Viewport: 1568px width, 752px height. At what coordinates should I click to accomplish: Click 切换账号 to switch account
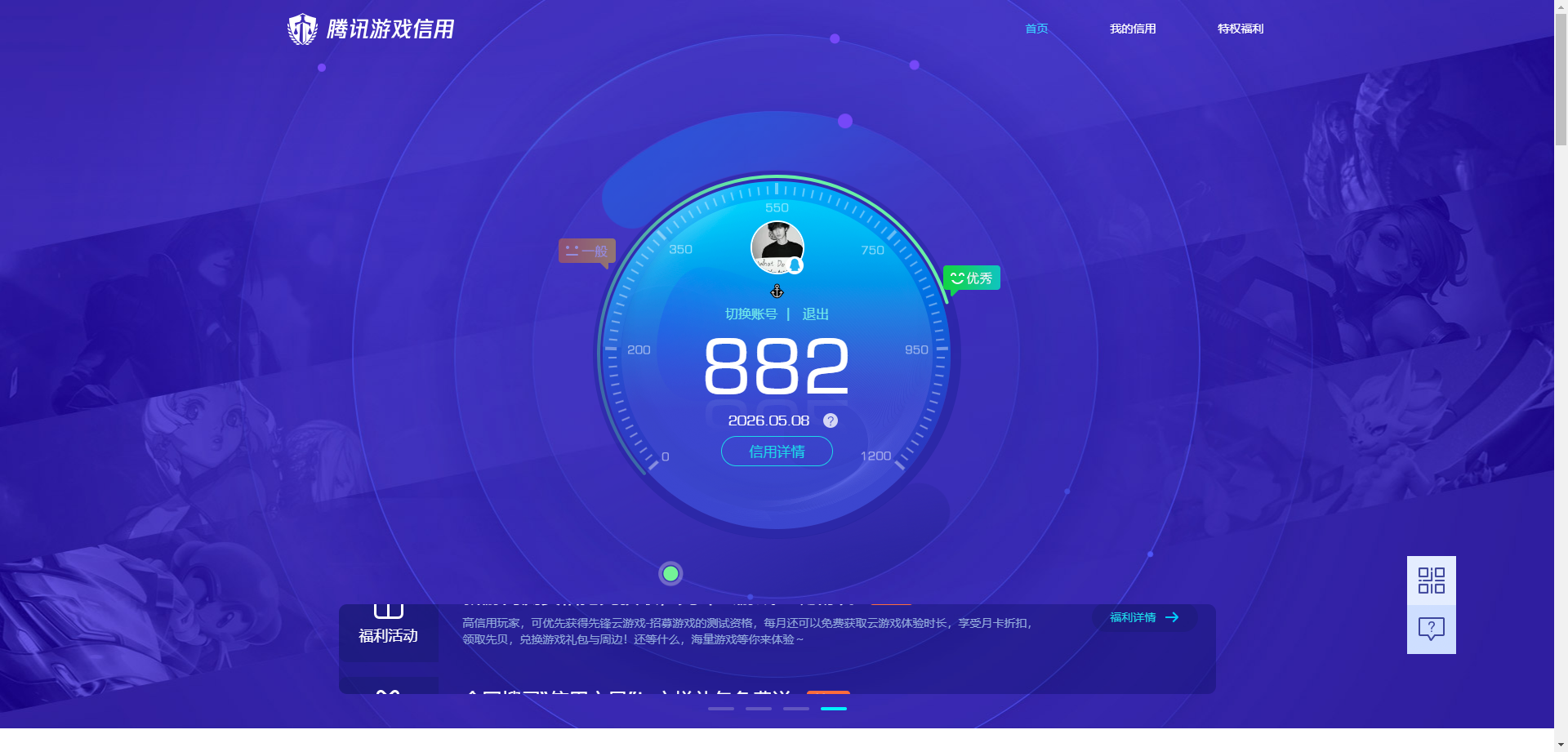click(751, 314)
